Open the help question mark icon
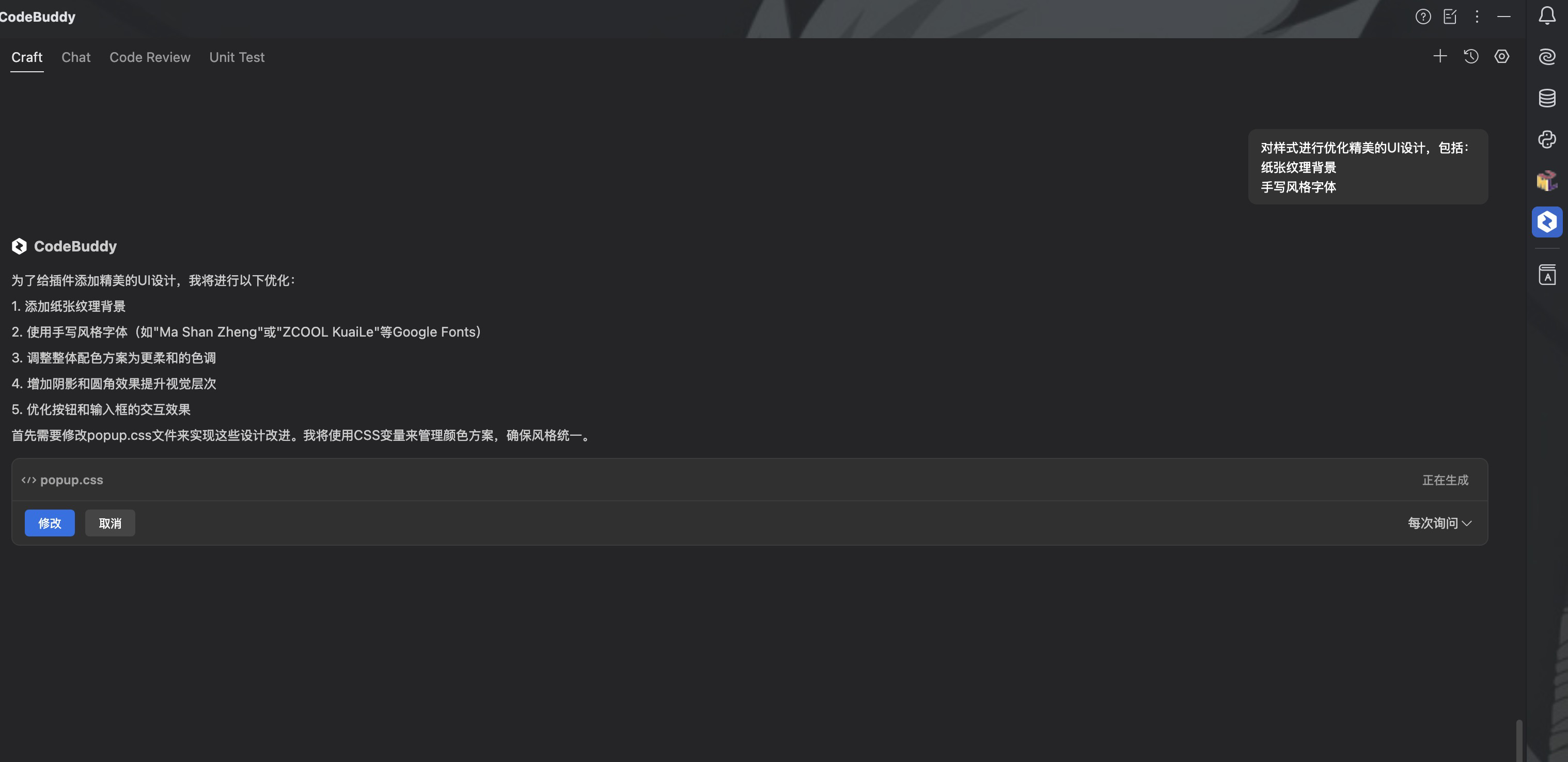This screenshot has width=1568, height=762. [x=1422, y=17]
